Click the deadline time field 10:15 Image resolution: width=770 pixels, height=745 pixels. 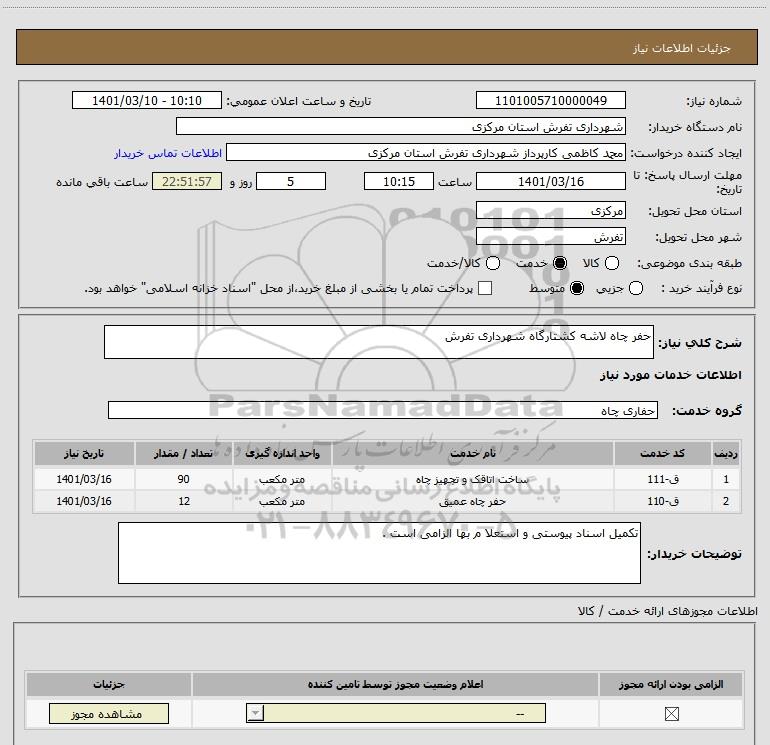coord(399,181)
